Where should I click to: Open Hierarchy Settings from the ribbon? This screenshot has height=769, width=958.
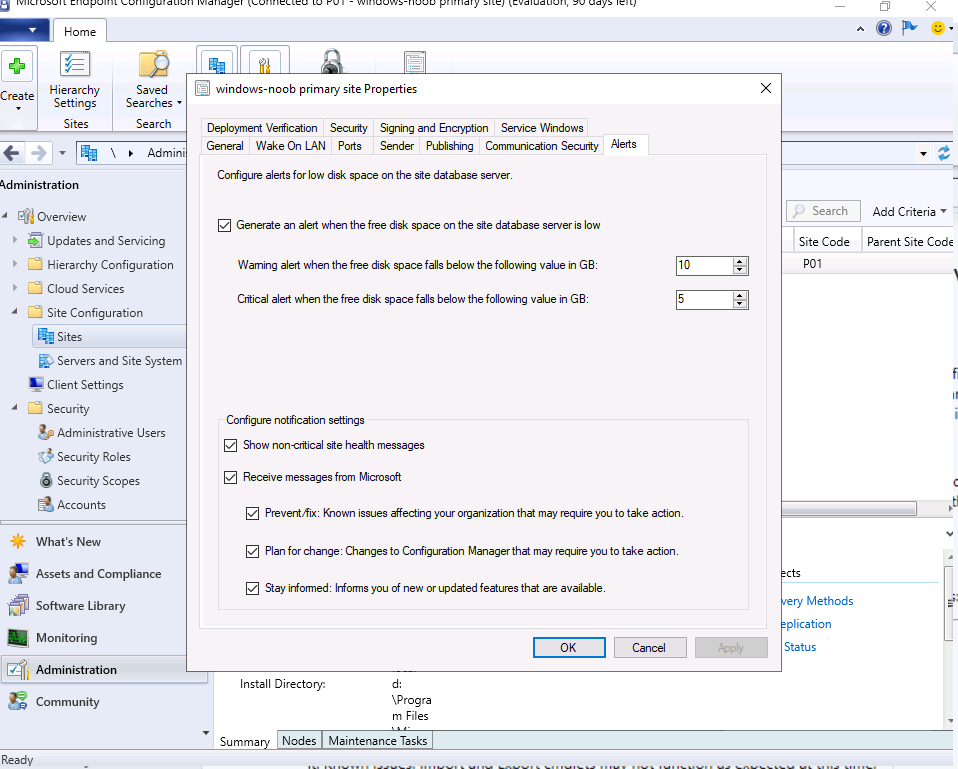click(75, 81)
